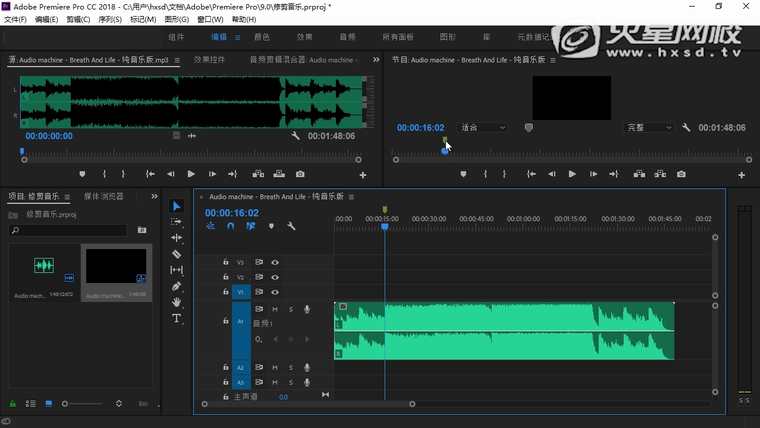The width and height of the screenshot is (760, 428).
Task: Pick the Pen tool
Action: pyautogui.click(x=177, y=286)
